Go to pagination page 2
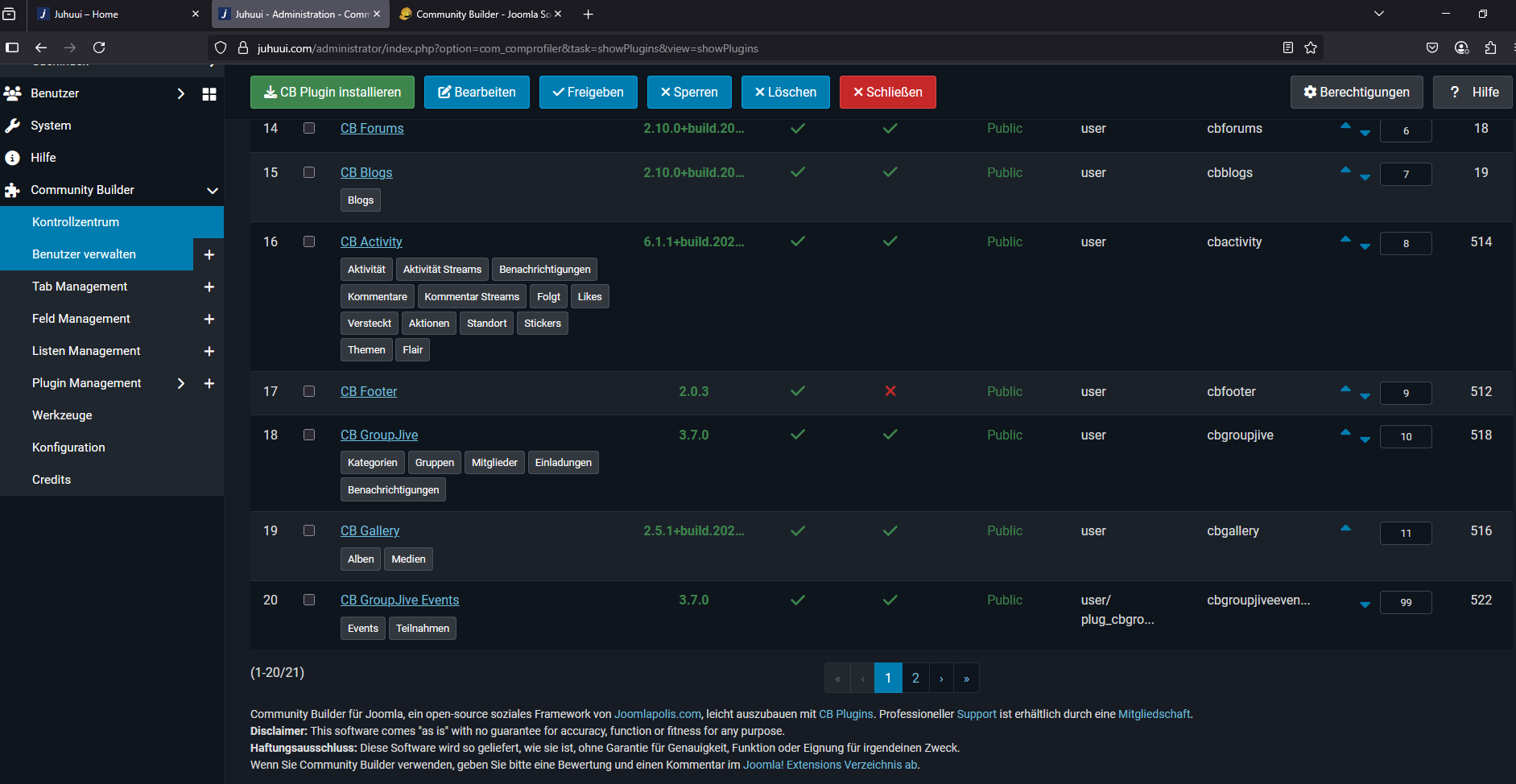This screenshot has width=1516, height=784. [915, 678]
